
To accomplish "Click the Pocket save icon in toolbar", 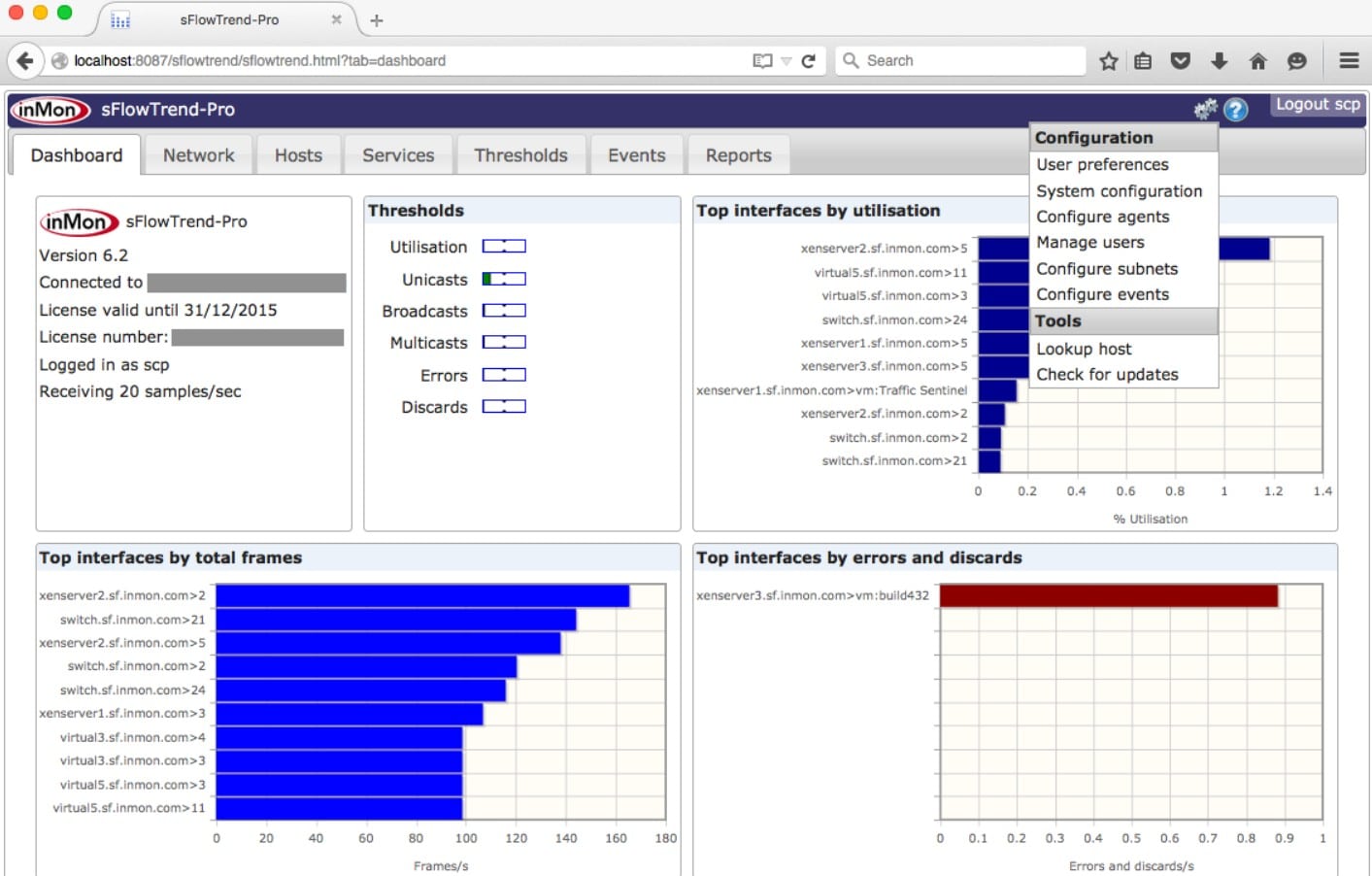I will 1180,61.
